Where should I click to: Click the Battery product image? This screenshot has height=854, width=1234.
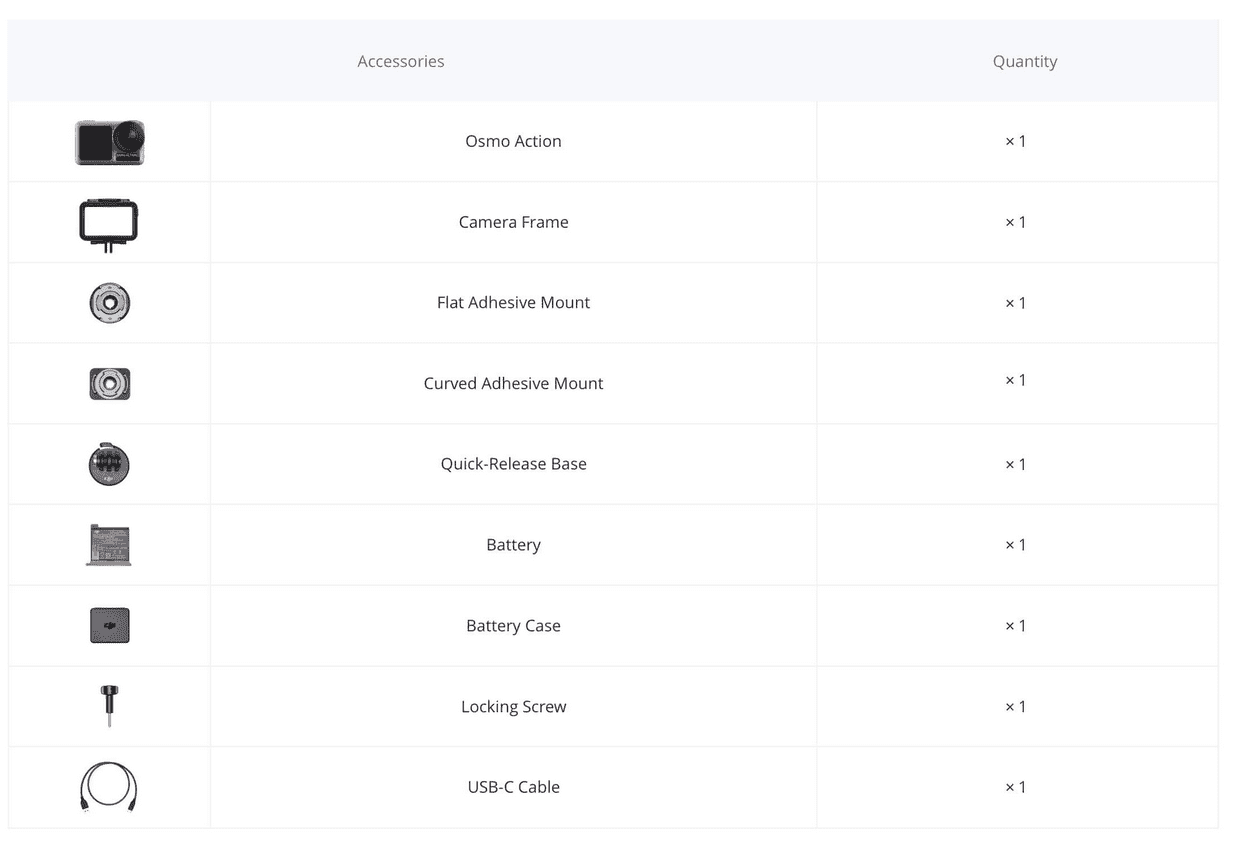click(x=109, y=545)
